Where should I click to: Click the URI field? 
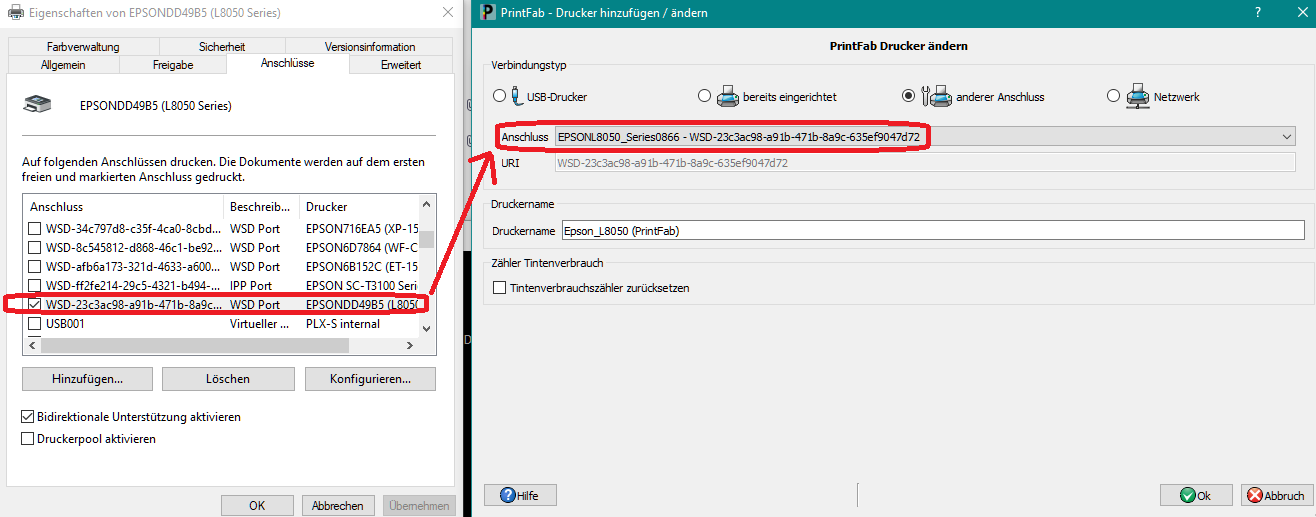click(925, 162)
